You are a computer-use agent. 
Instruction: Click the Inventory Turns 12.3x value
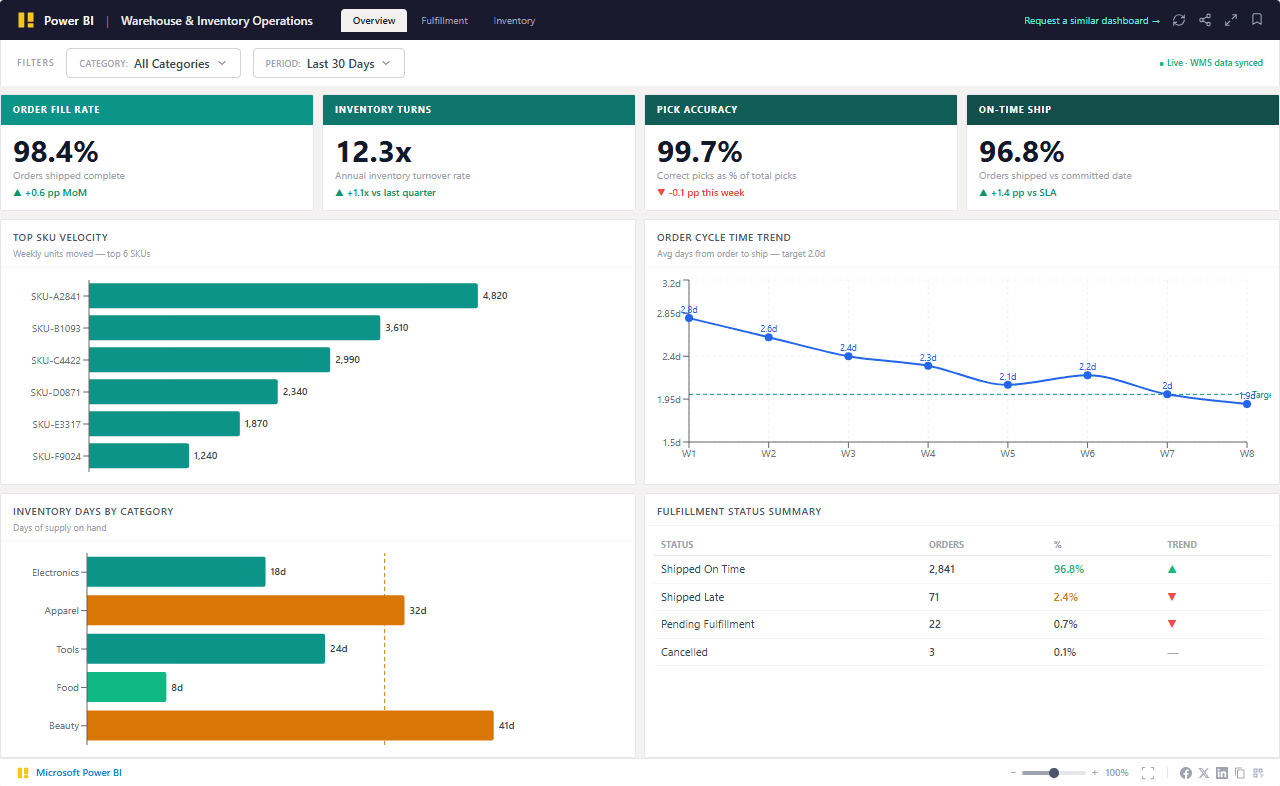click(x=373, y=152)
